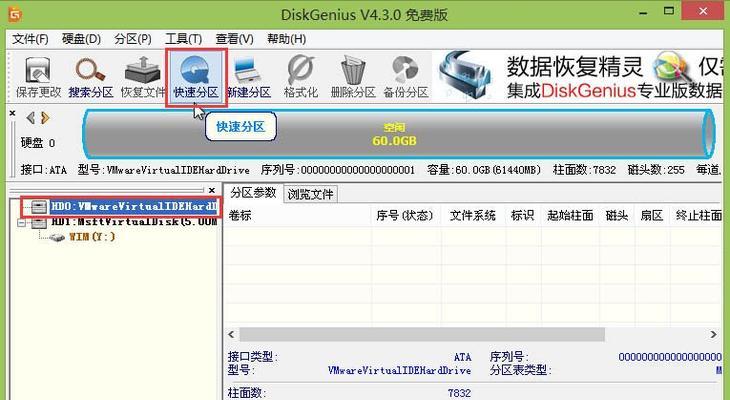Click the 新建分区 (New Partition) icon

(x=249, y=77)
